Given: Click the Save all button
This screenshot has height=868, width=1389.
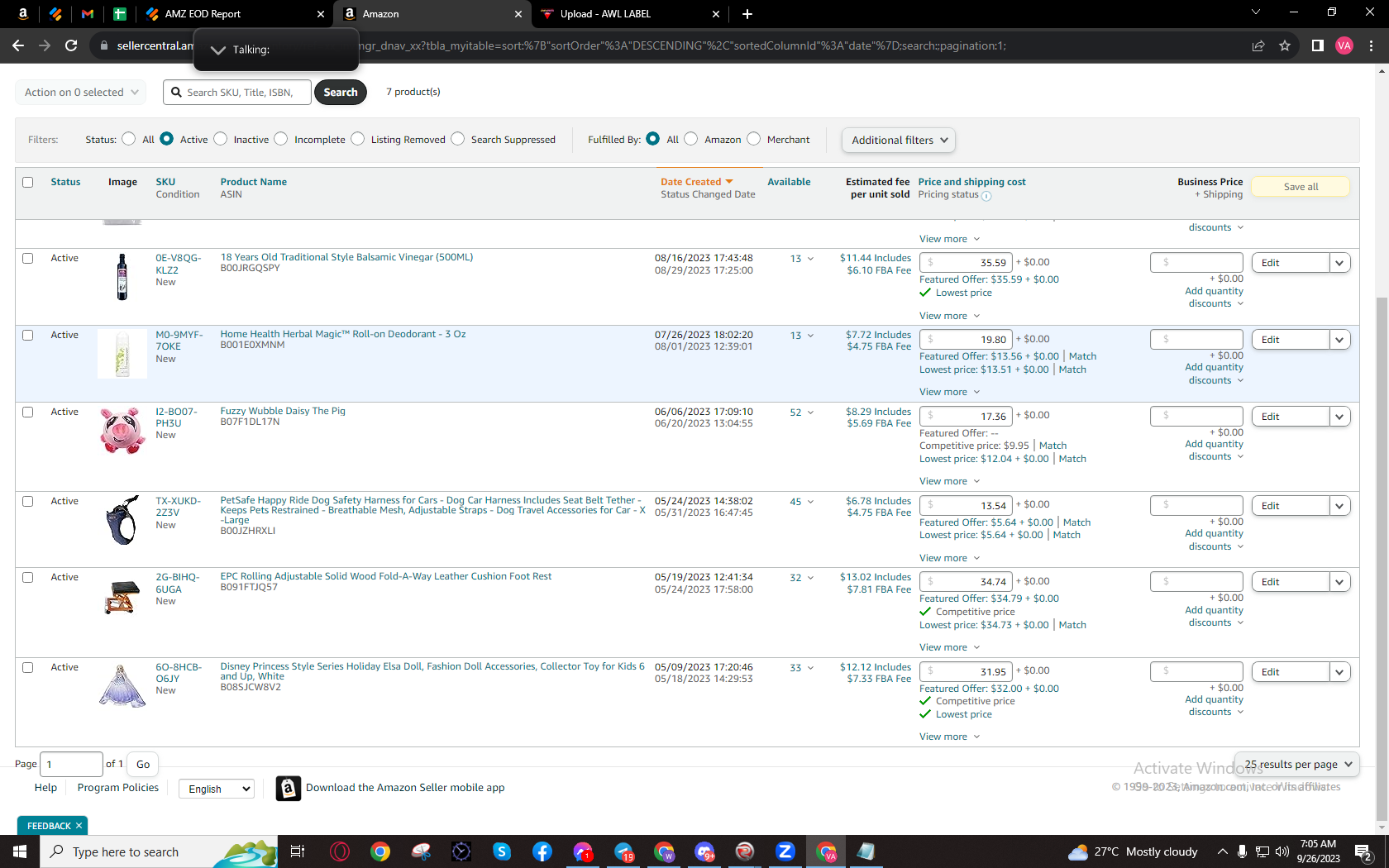Looking at the screenshot, I should point(1301,187).
